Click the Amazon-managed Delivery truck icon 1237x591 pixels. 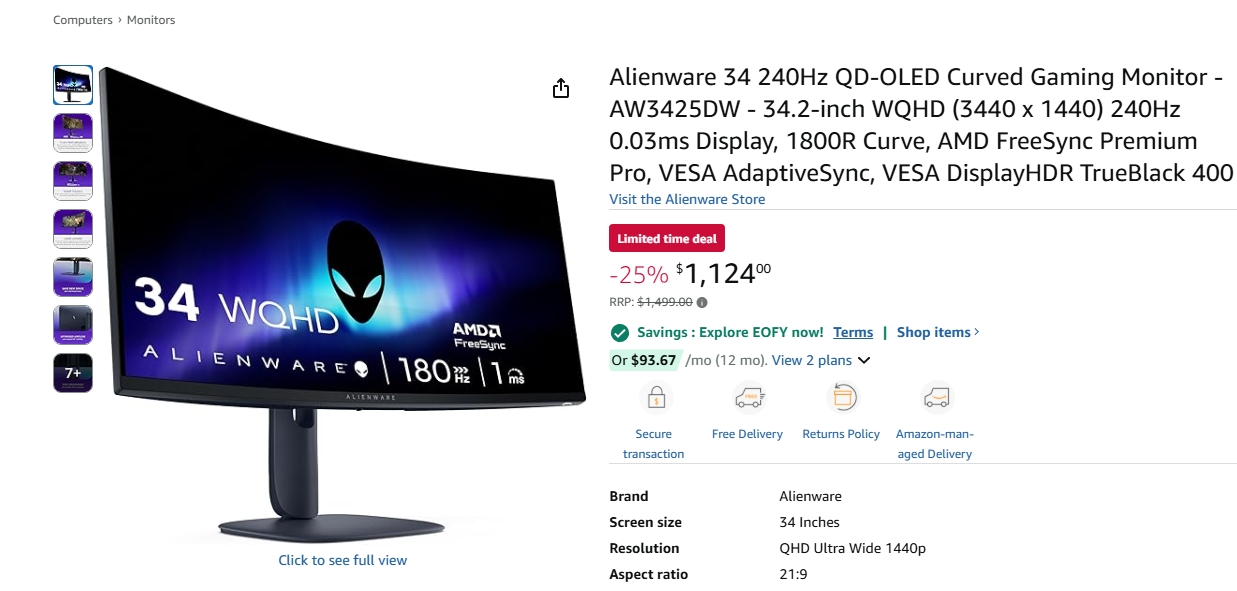point(936,398)
